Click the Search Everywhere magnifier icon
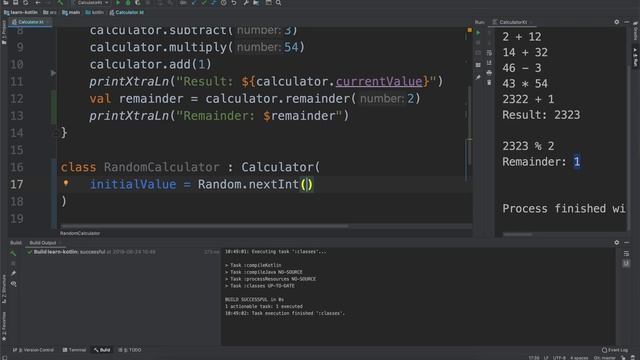640x360 pixels. [x=278, y=3]
